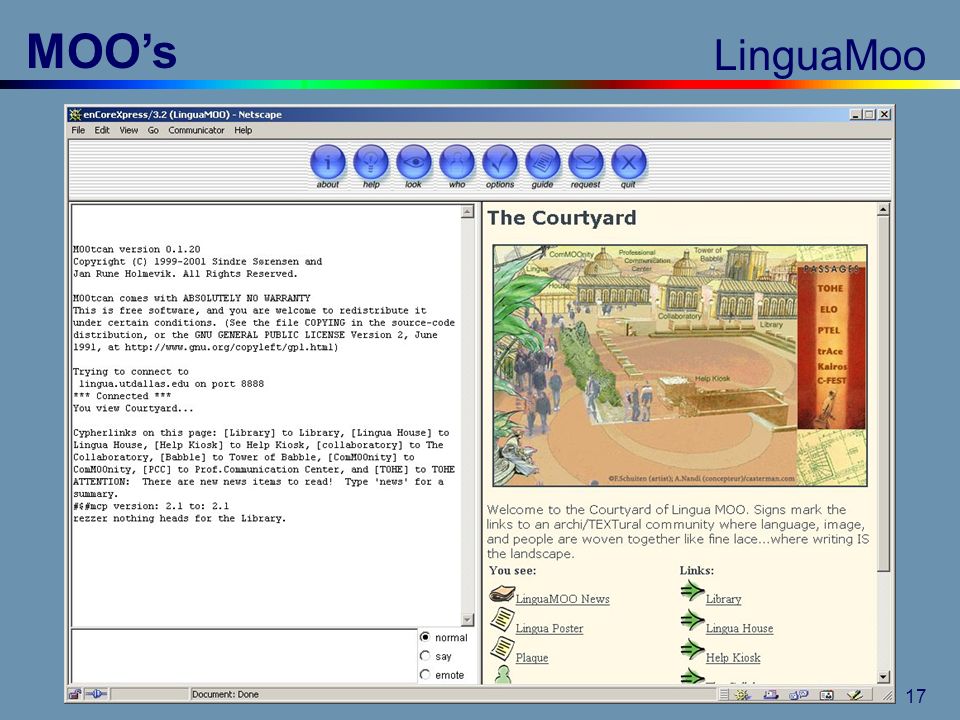Image resolution: width=960 pixels, height=720 pixels.
Task: Click the Lingua Poster note icon
Action: (502, 620)
